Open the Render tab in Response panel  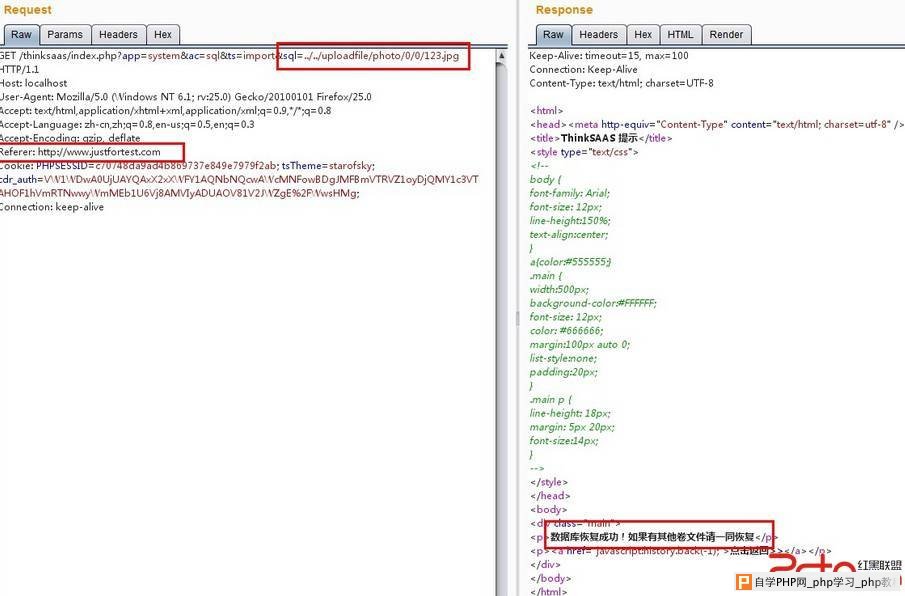coord(726,35)
